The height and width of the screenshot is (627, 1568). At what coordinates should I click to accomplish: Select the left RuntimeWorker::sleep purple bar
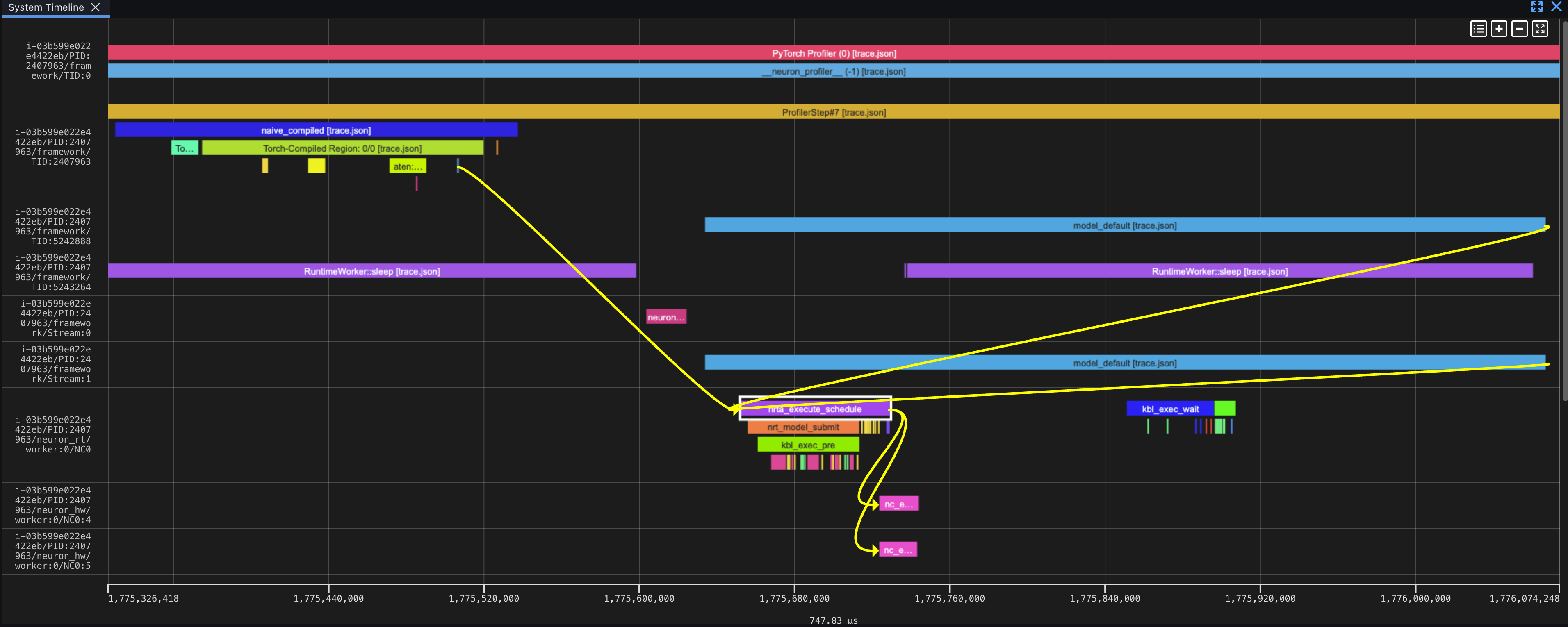tap(372, 270)
